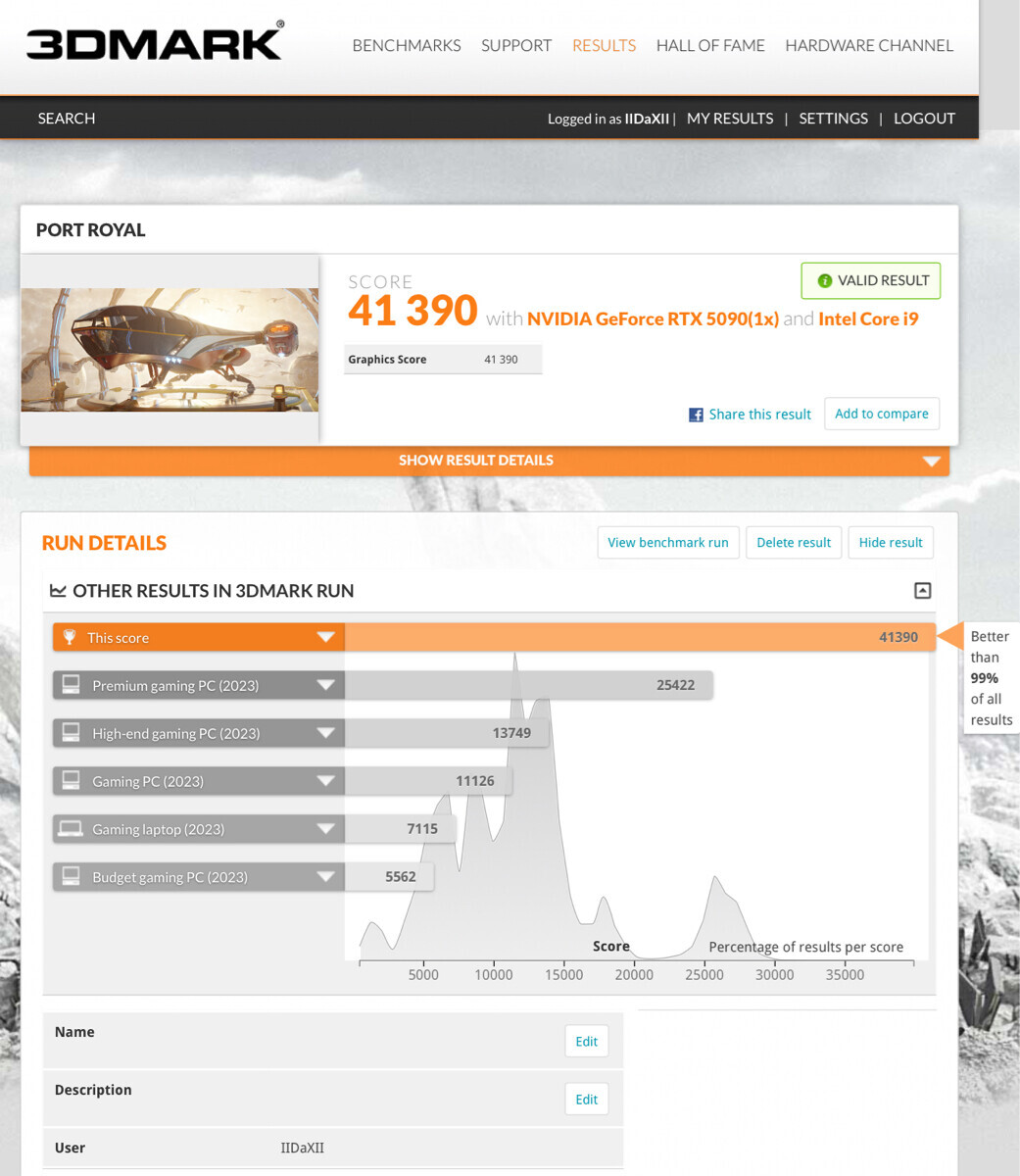Click the chart icon beside Other Results heading

58,591
